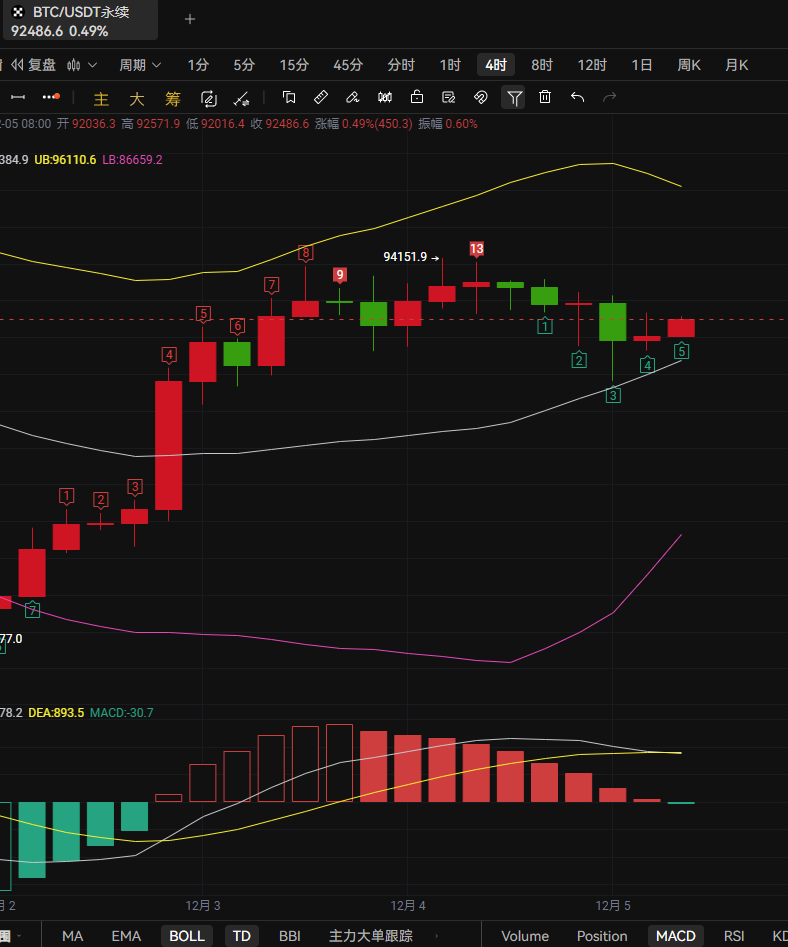Undo the last drawing action
788x947 pixels.
577,97
